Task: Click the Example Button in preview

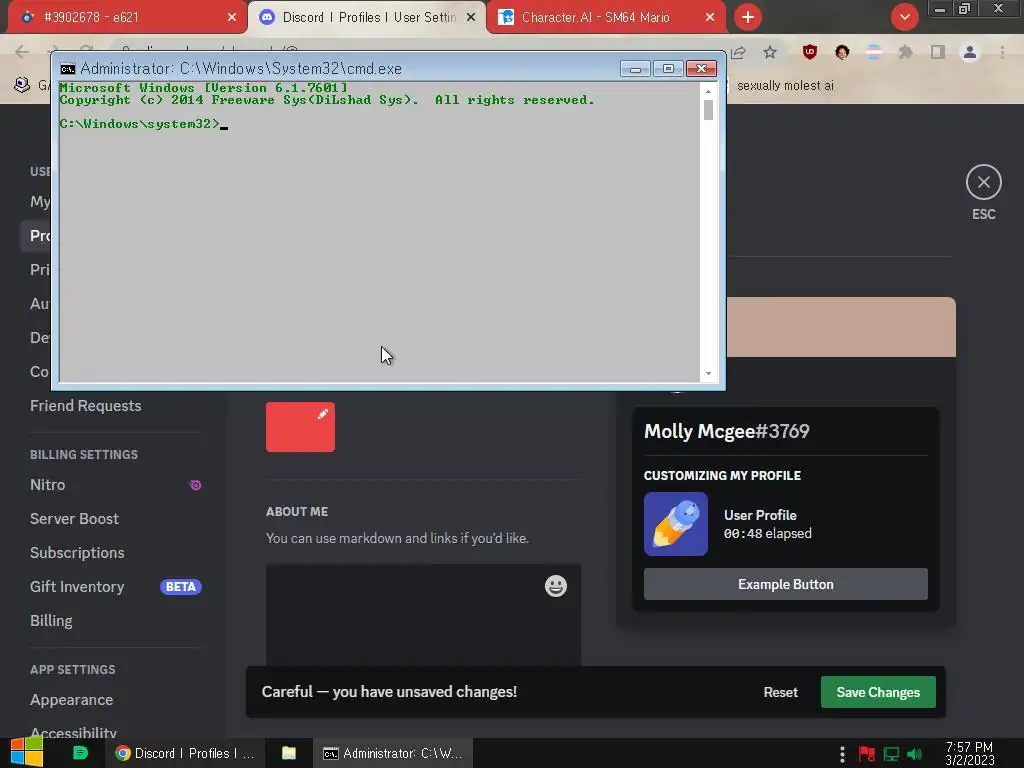Action: click(x=786, y=584)
